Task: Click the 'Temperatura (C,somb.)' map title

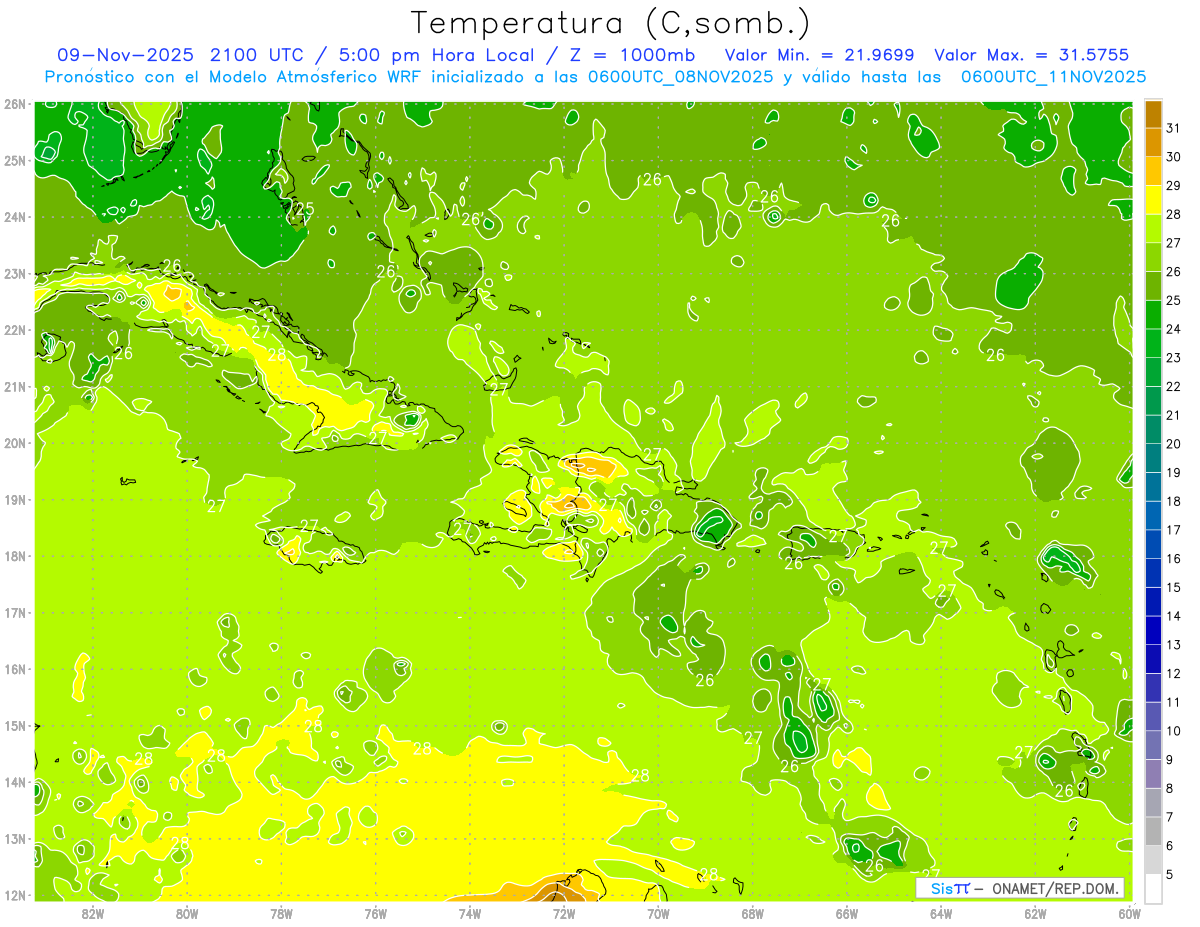Action: pos(611,23)
